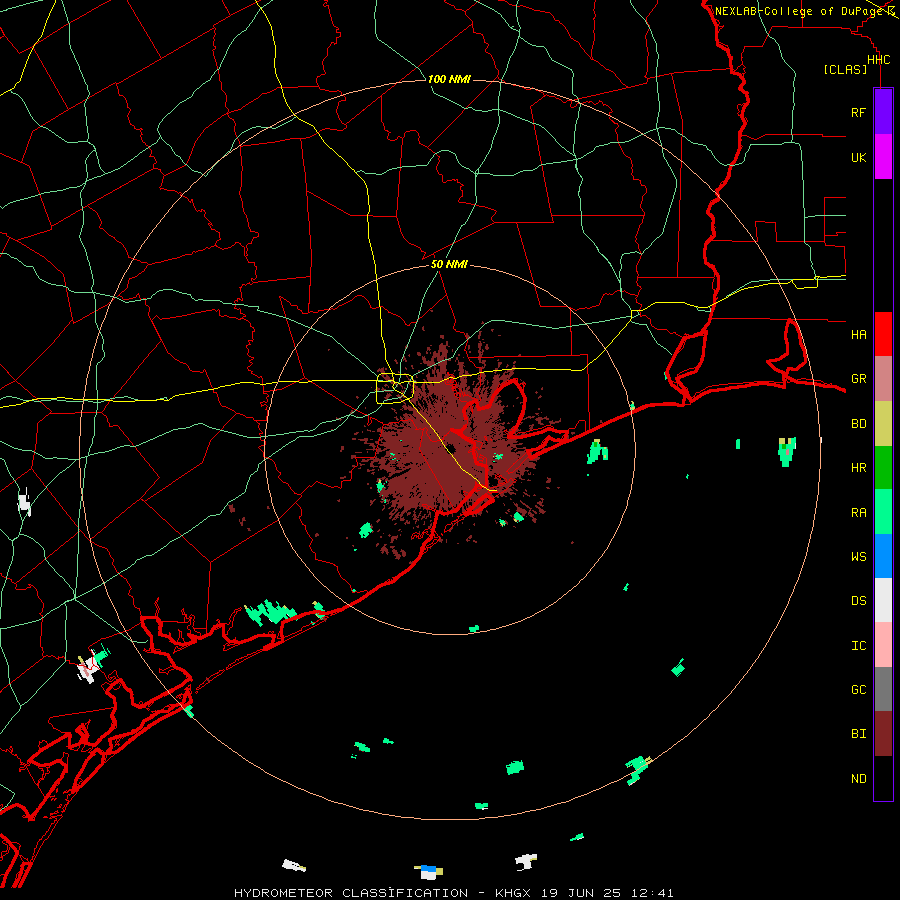Click the BI dark red legend swatch

tap(883, 734)
